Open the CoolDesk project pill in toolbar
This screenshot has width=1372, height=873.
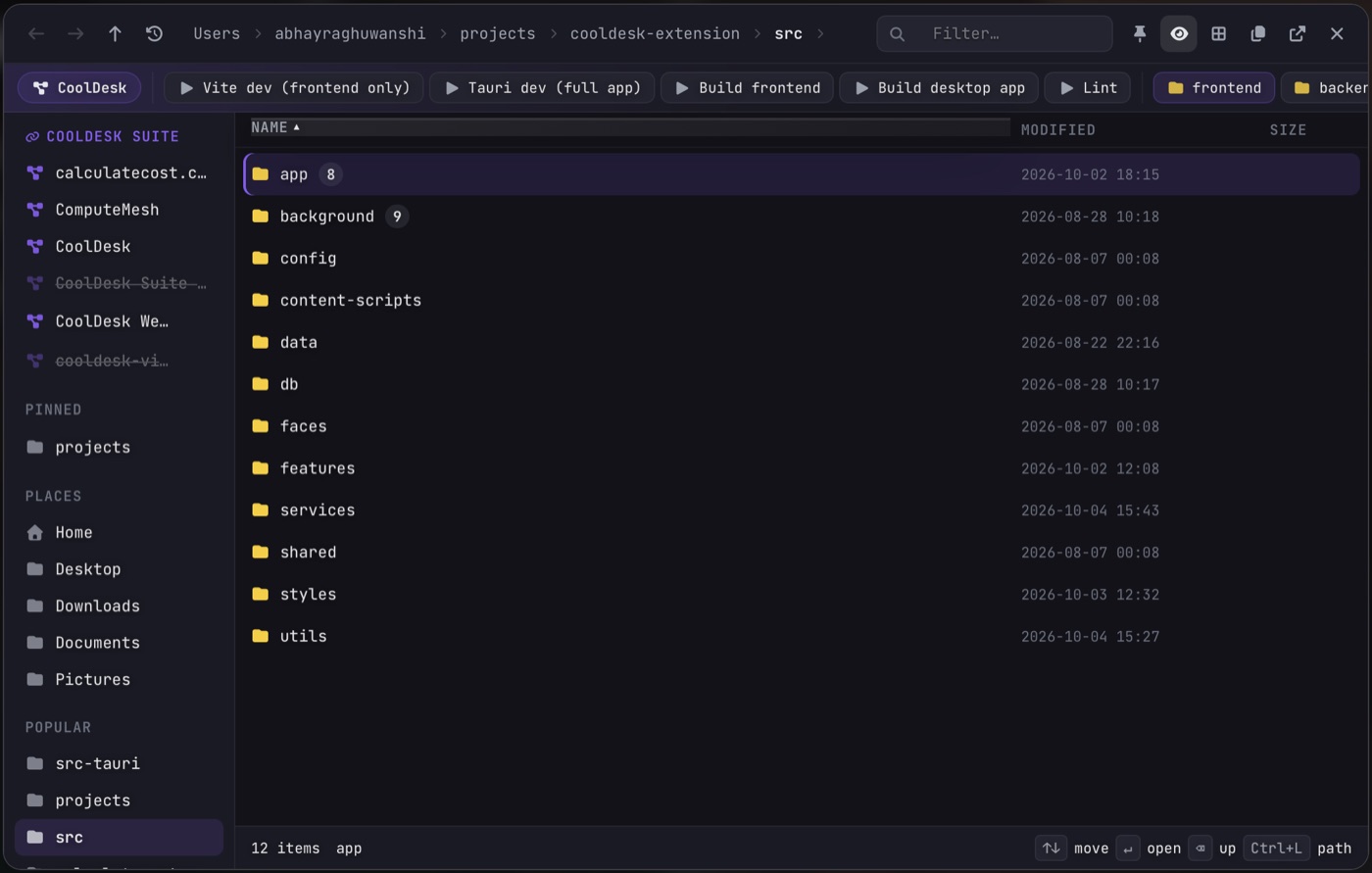point(79,88)
